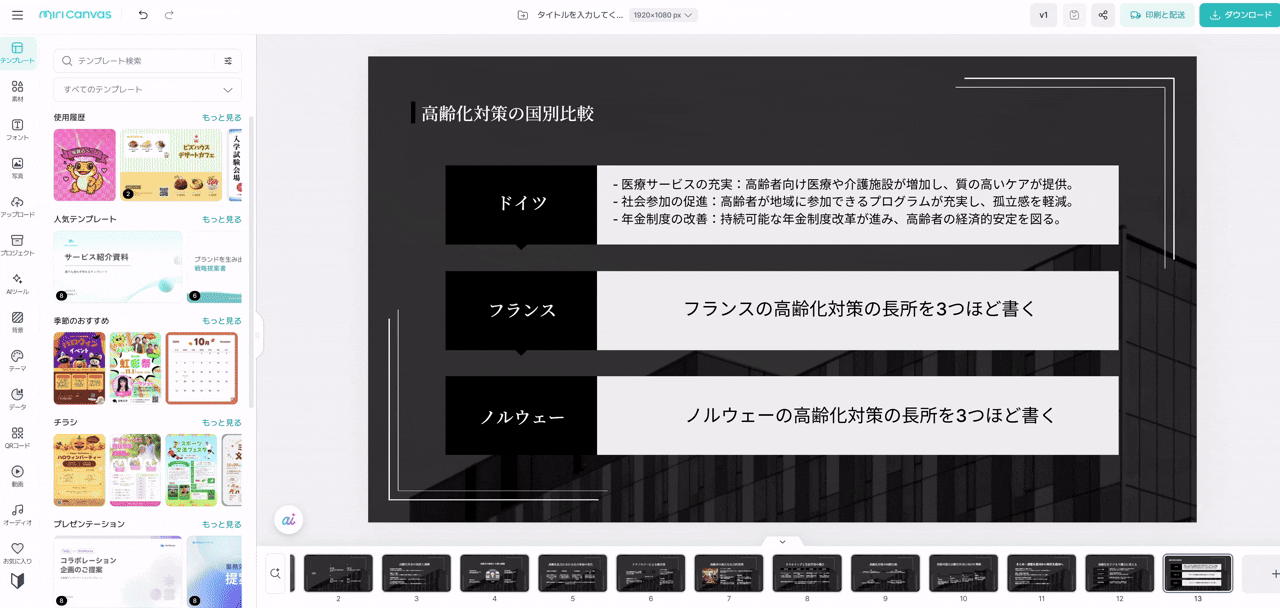The height and width of the screenshot is (608, 1280).
Task: Collapse the left template panel handle
Action: pos(257,335)
